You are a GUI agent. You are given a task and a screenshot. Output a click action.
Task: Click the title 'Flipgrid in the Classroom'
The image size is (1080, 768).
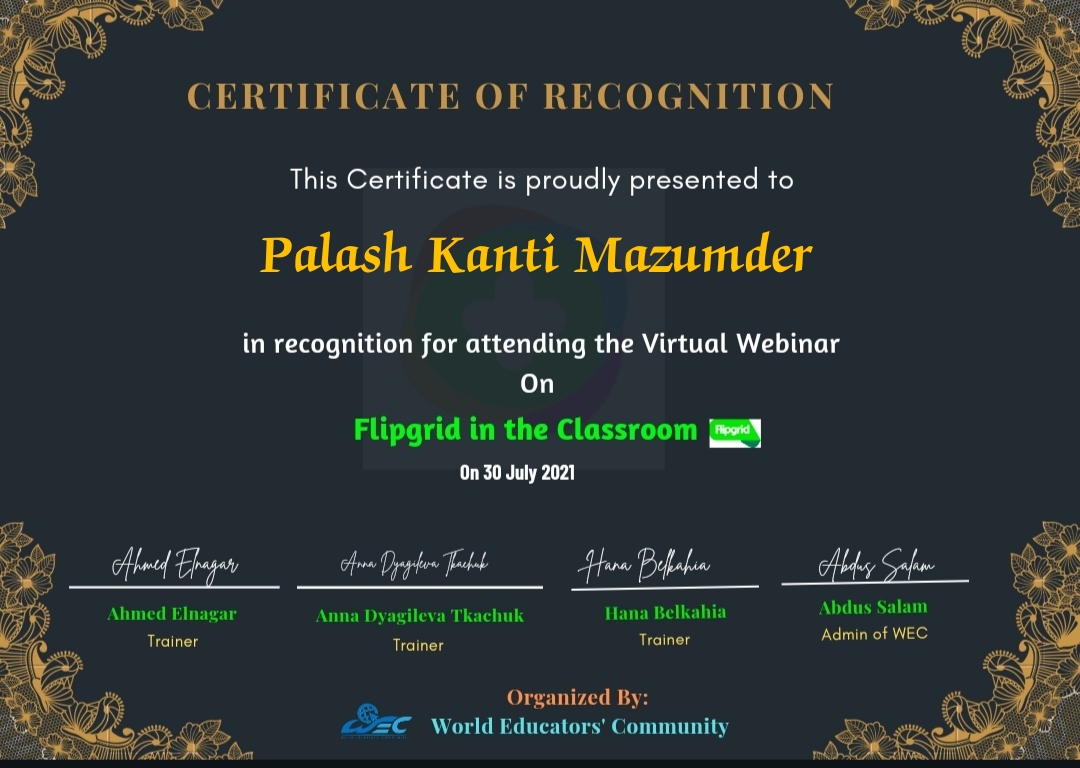click(526, 430)
